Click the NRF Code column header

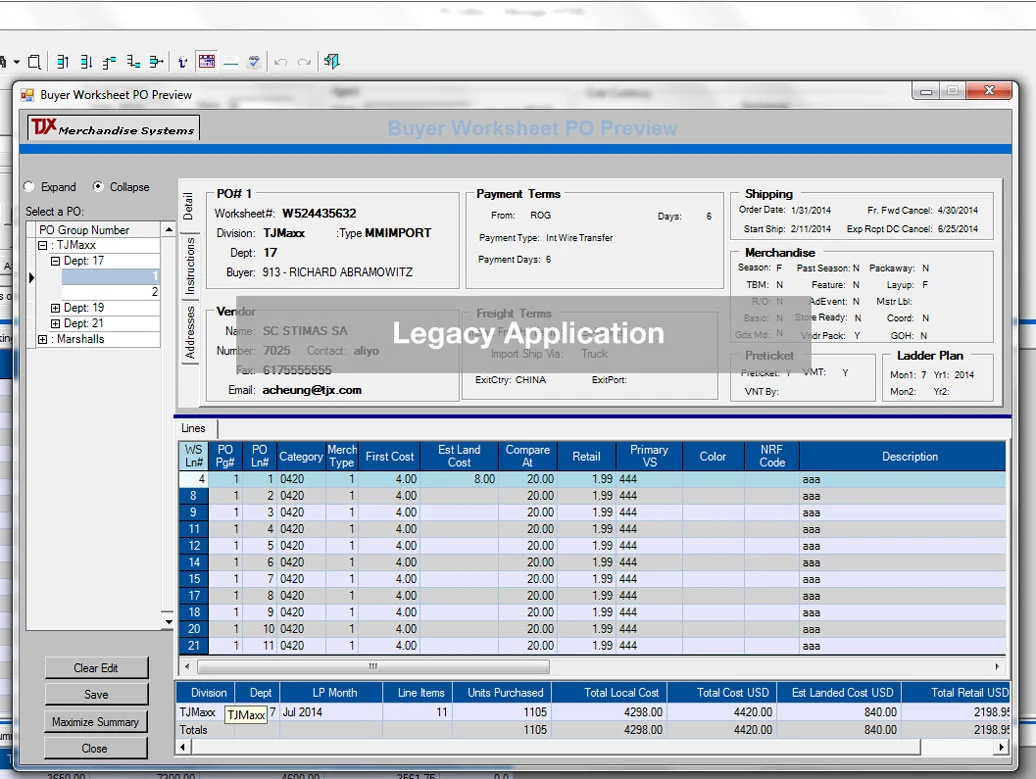(x=772, y=457)
